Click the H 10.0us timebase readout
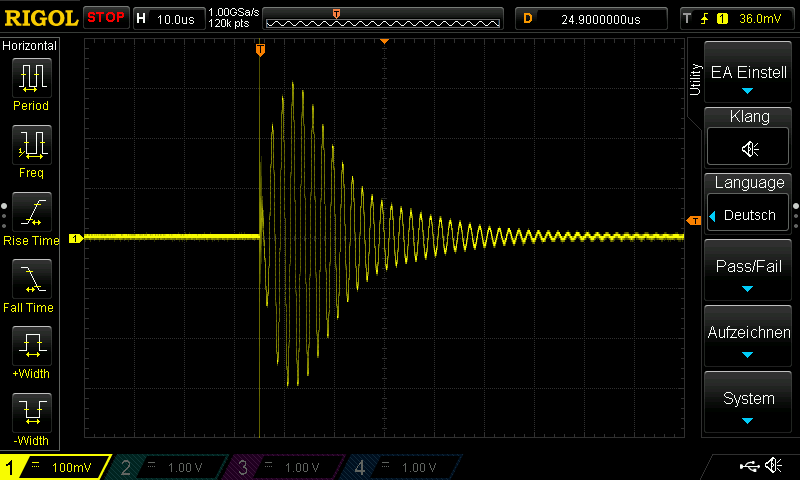Image resolution: width=800 pixels, height=480 pixels. [x=168, y=19]
